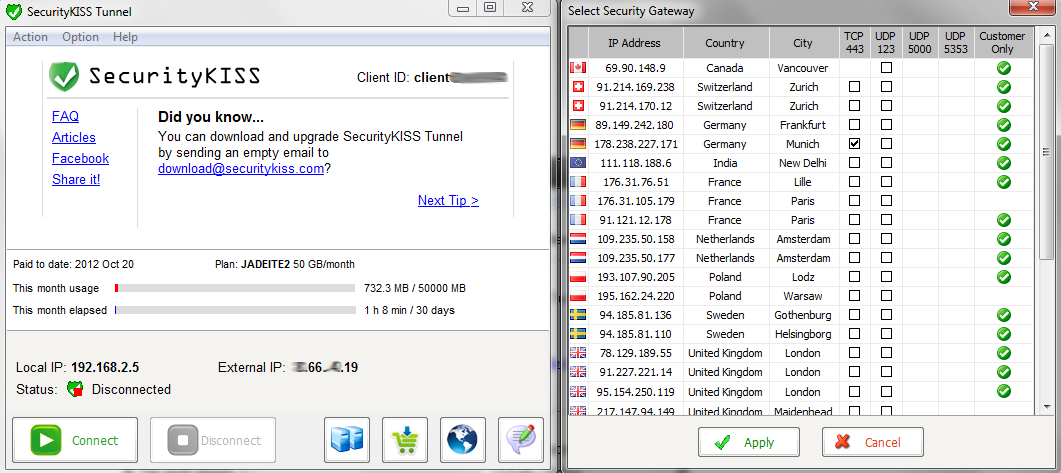Check UDP 123 for New Delhi
This screenshot has height=473, width=1061.
pyautogui.click(x=886, y=163)
